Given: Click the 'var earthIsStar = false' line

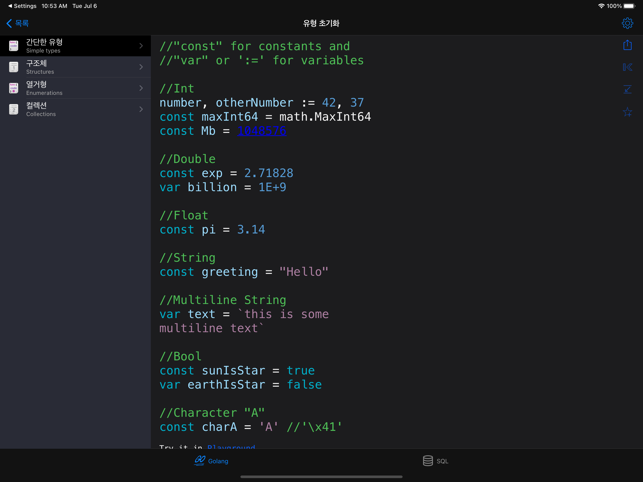Looking at the screenshot, I should [241, 385].
